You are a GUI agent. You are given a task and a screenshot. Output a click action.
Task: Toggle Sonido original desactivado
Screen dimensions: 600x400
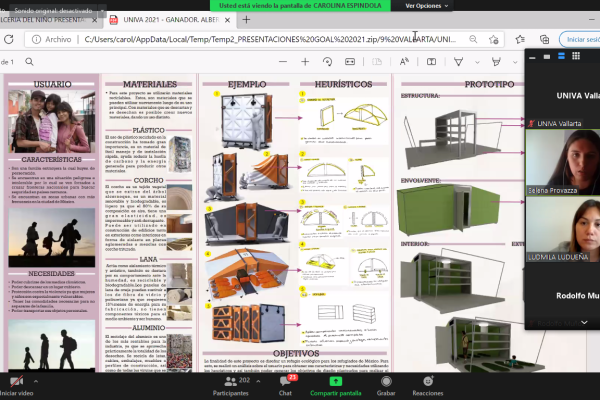pos(53,11)
